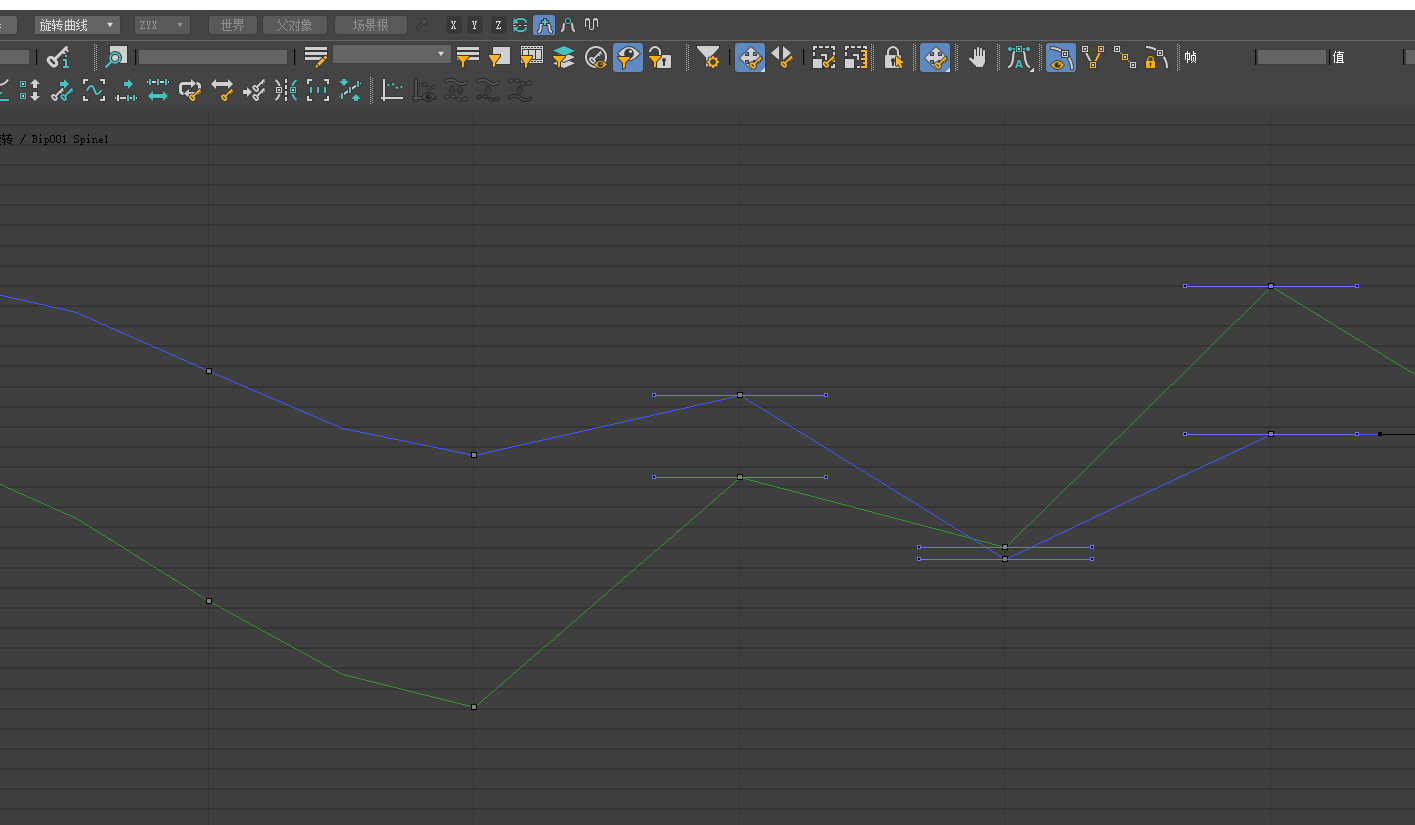Select the Pan hand tool
1415x825 pixels.
tap(977, 57)
